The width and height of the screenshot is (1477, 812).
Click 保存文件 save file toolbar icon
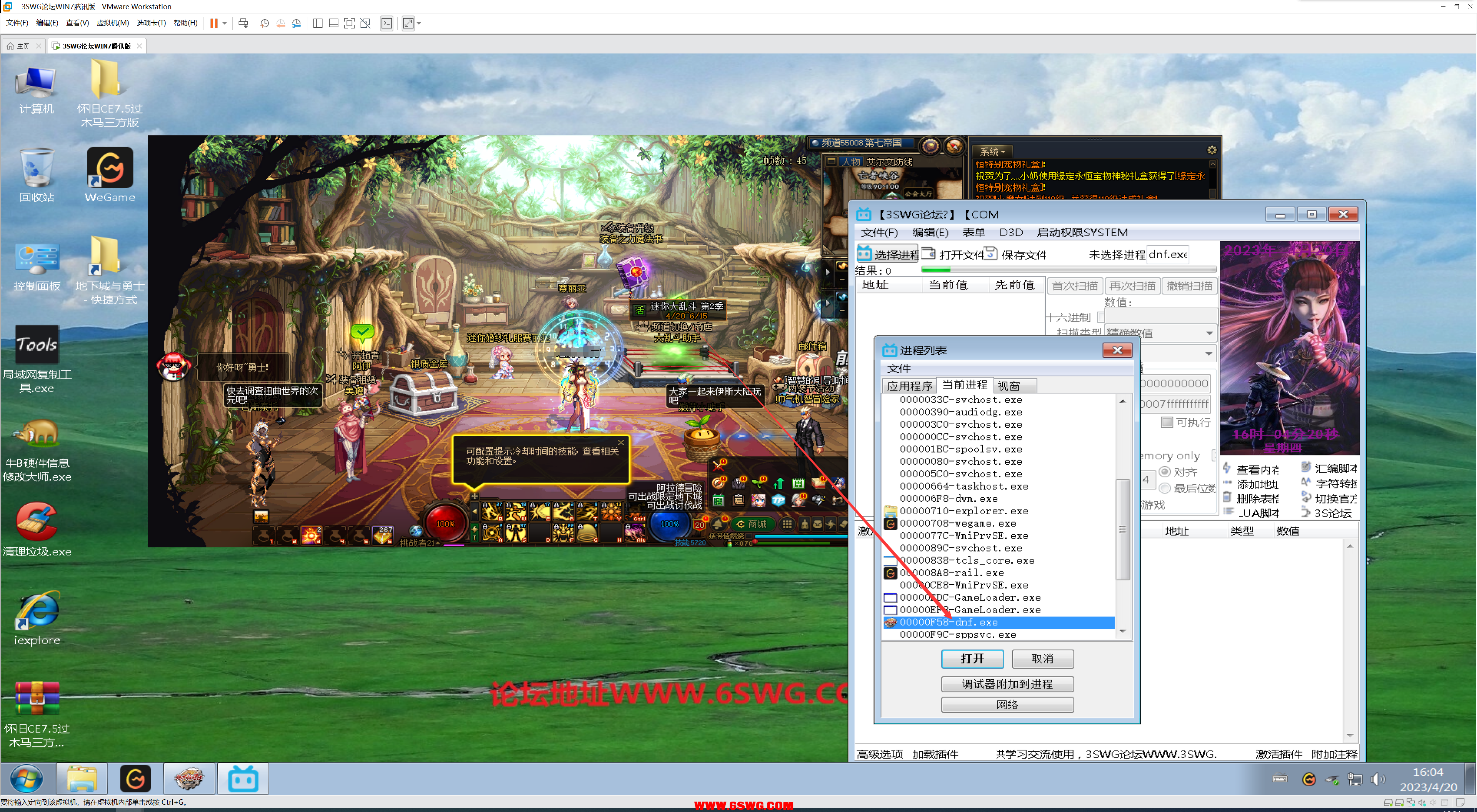click(x=1015, y=254)
